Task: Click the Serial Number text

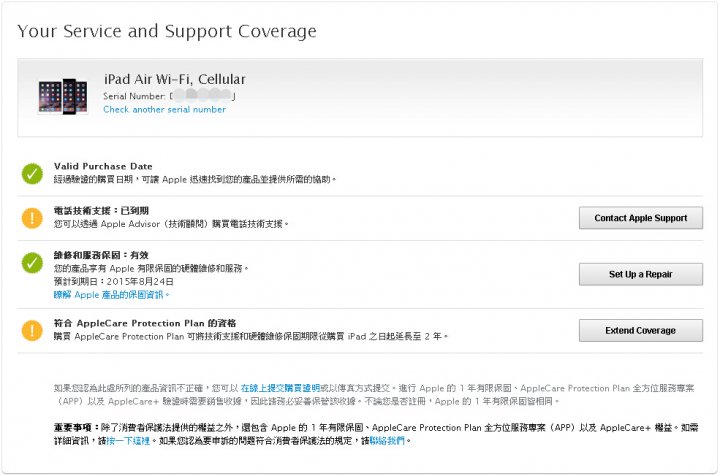Action: point(169,96)
